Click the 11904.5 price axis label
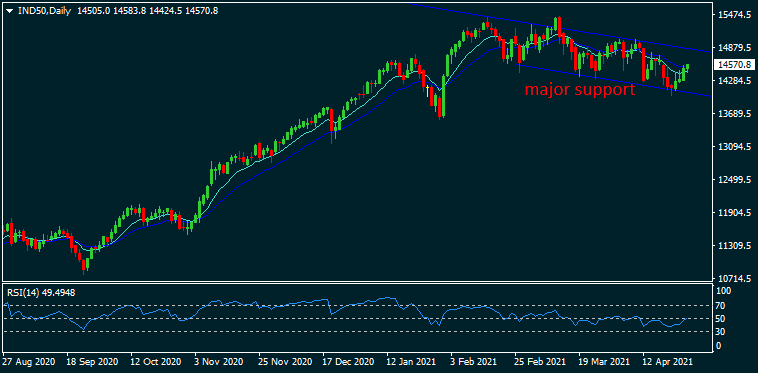 tap(734, 213)
